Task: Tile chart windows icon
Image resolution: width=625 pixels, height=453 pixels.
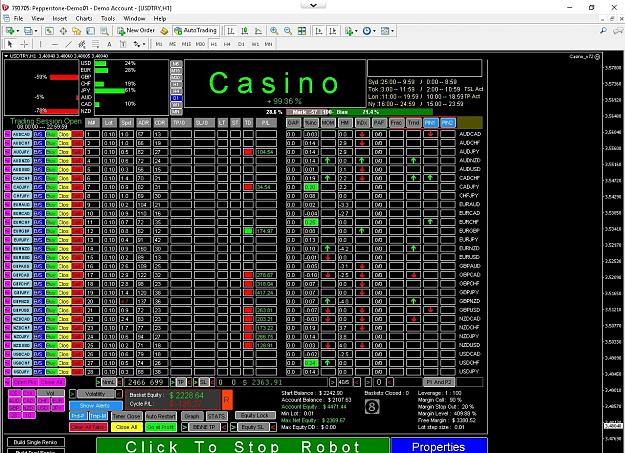Action: tap(302, 31)
